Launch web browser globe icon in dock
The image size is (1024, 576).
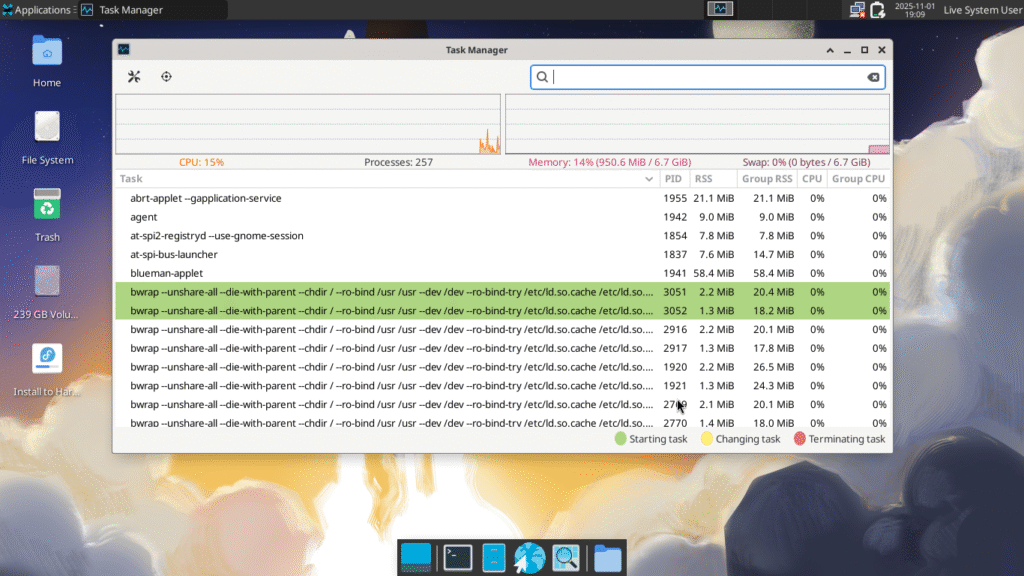click(x=529, y=557)
